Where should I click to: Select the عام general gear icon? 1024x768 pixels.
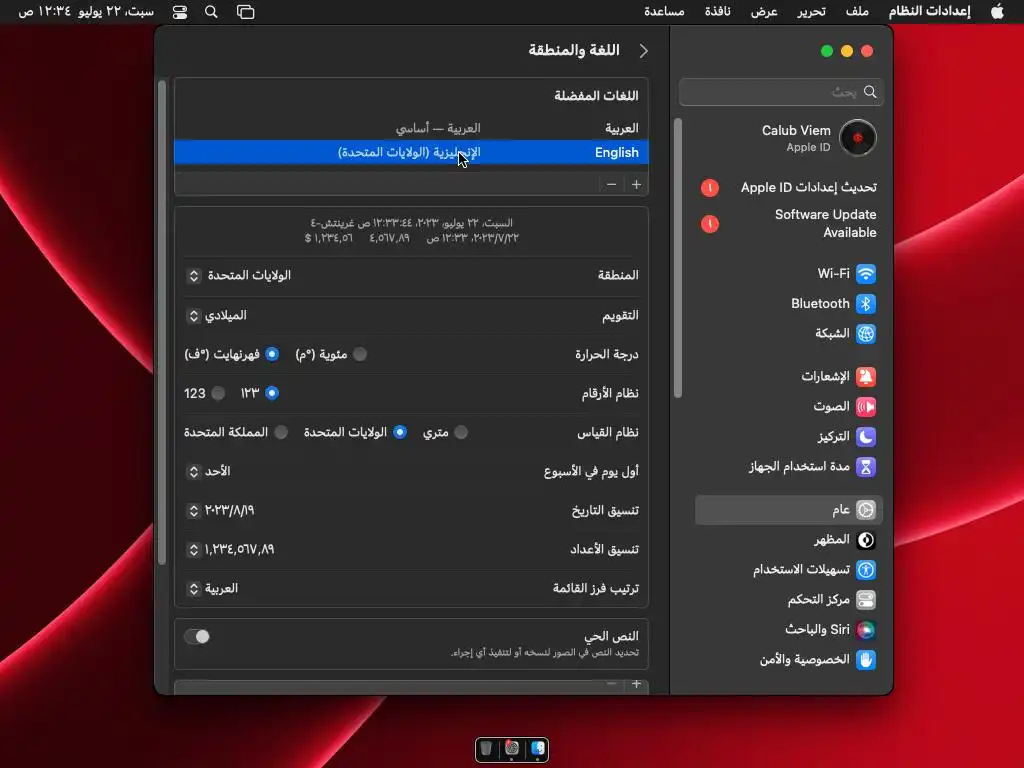865,509
